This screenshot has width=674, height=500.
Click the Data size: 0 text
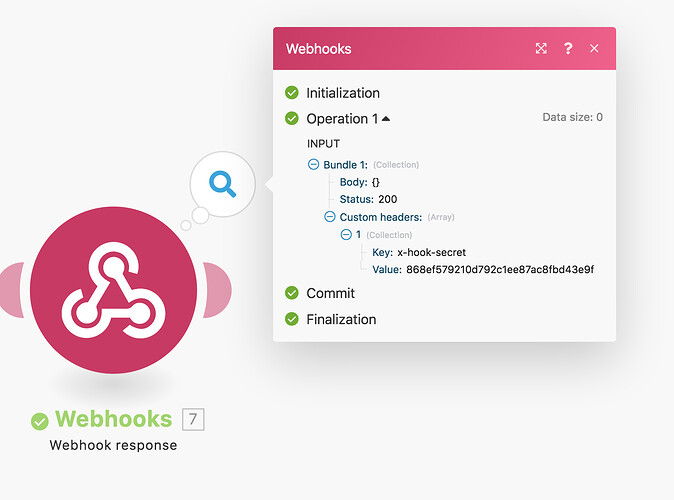coord(573,117)
